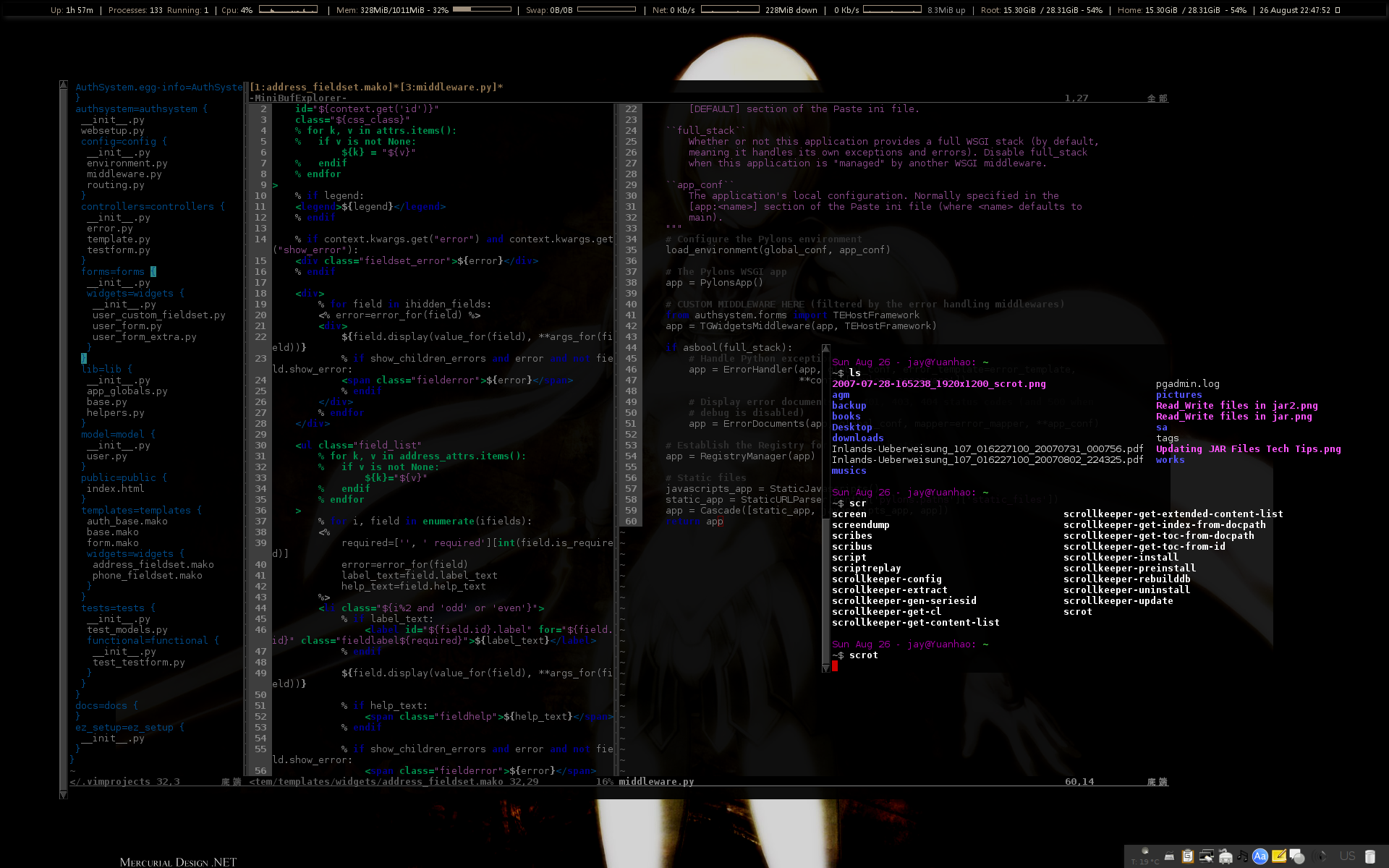Screen dimensions: 1389x868
Task: Collapse the authsystem=authsystem fold
Action: [142, 109]
